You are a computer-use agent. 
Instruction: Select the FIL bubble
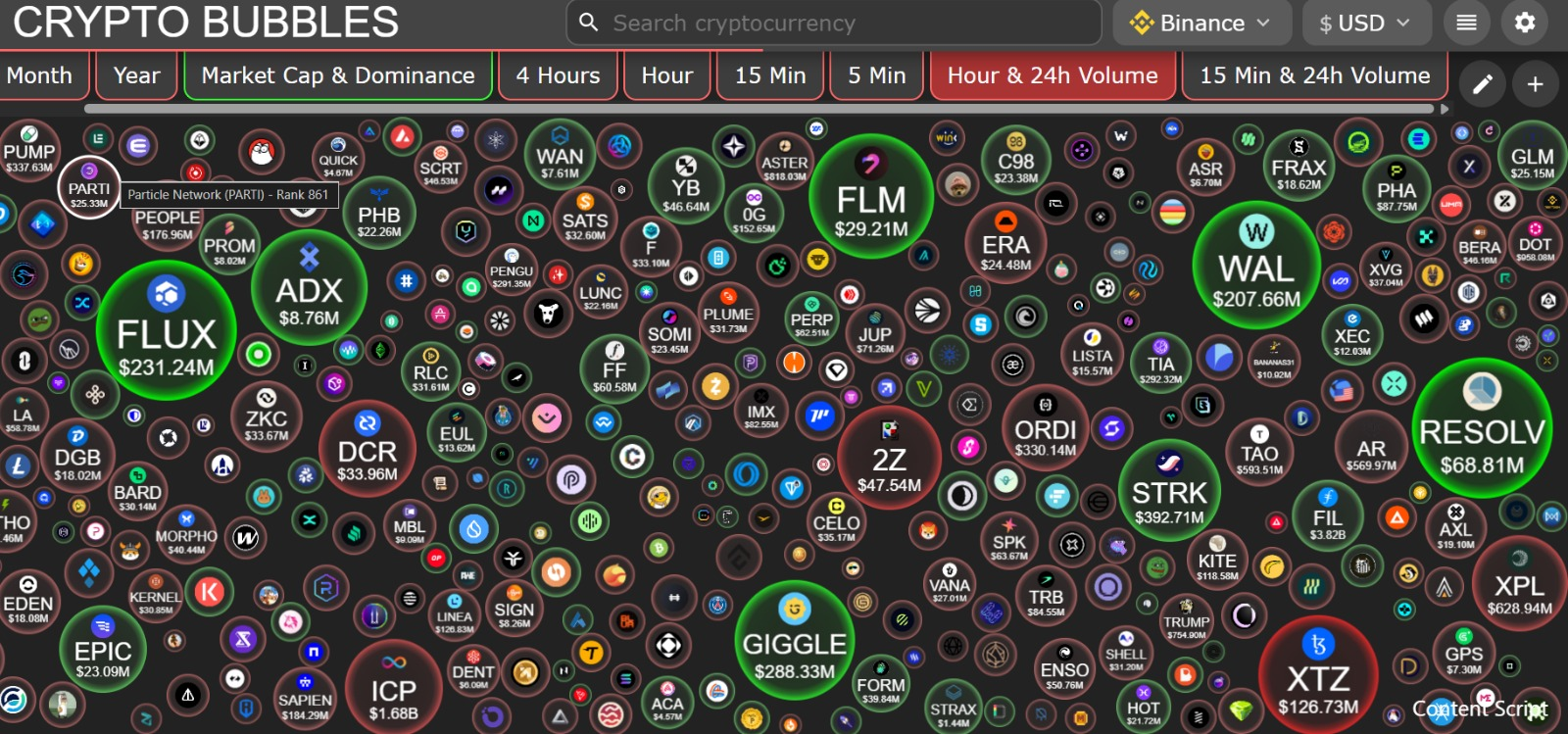click(x=1328, y=516)
